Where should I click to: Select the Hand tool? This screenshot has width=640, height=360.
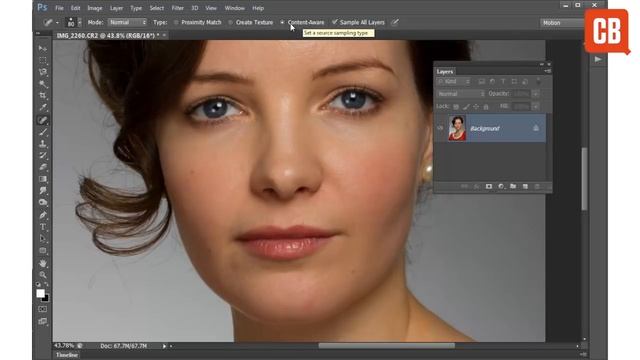coord(42,263)
